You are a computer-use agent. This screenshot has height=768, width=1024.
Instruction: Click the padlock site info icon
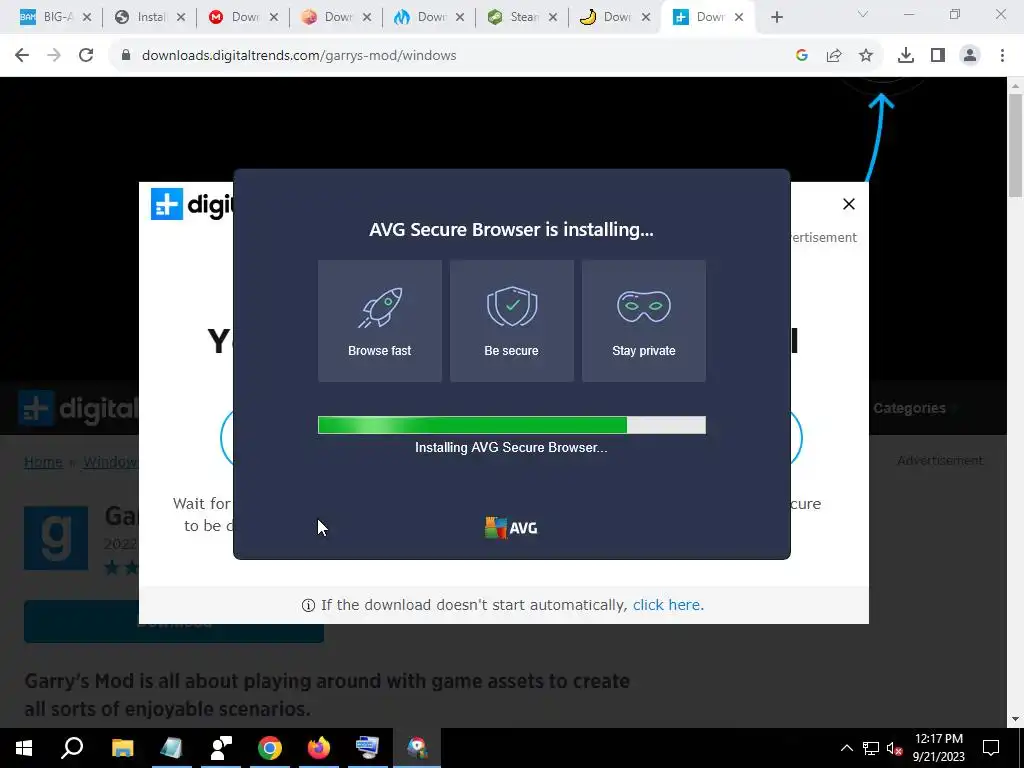126,56
